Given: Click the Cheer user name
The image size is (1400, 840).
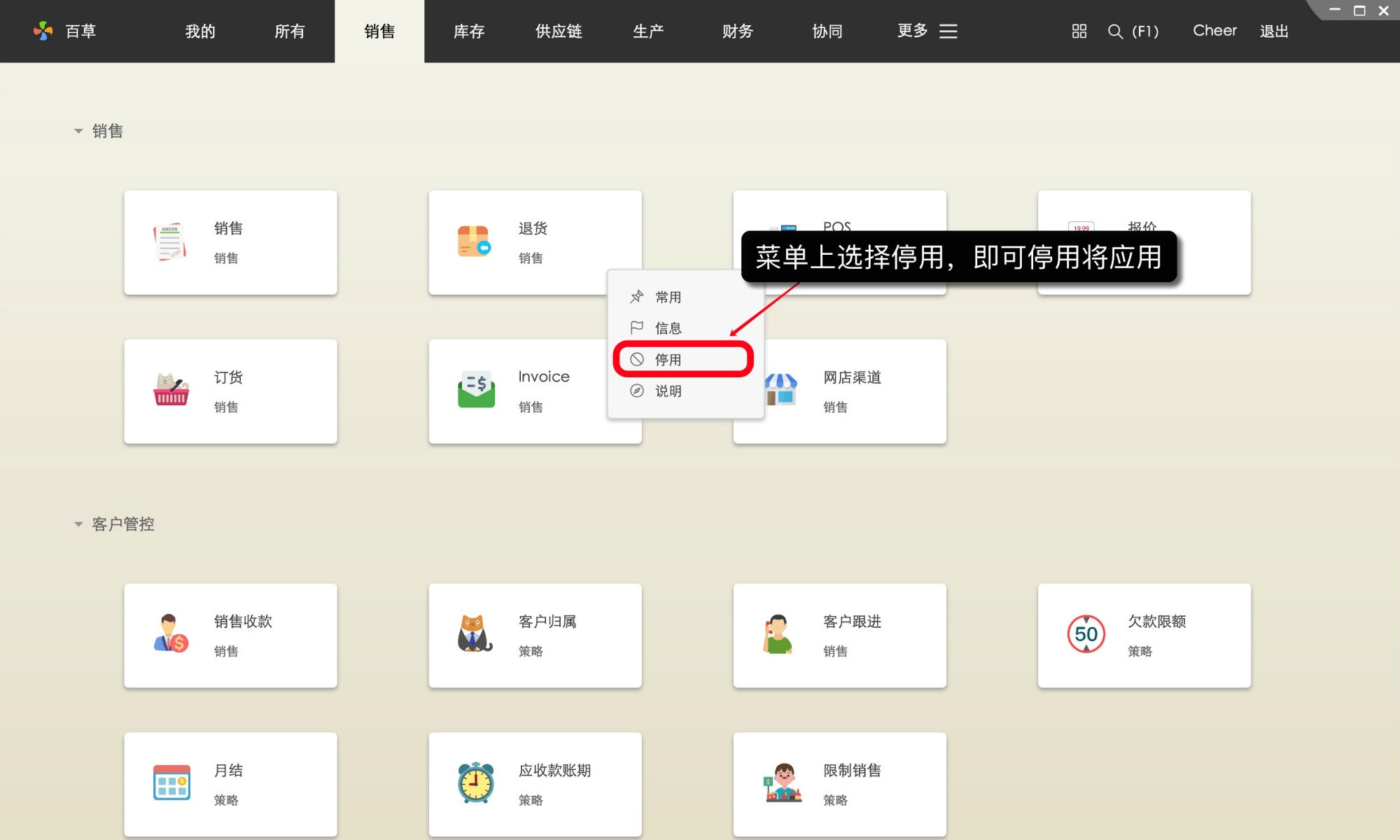Looking at the screenshot, I should [1214, 31].
